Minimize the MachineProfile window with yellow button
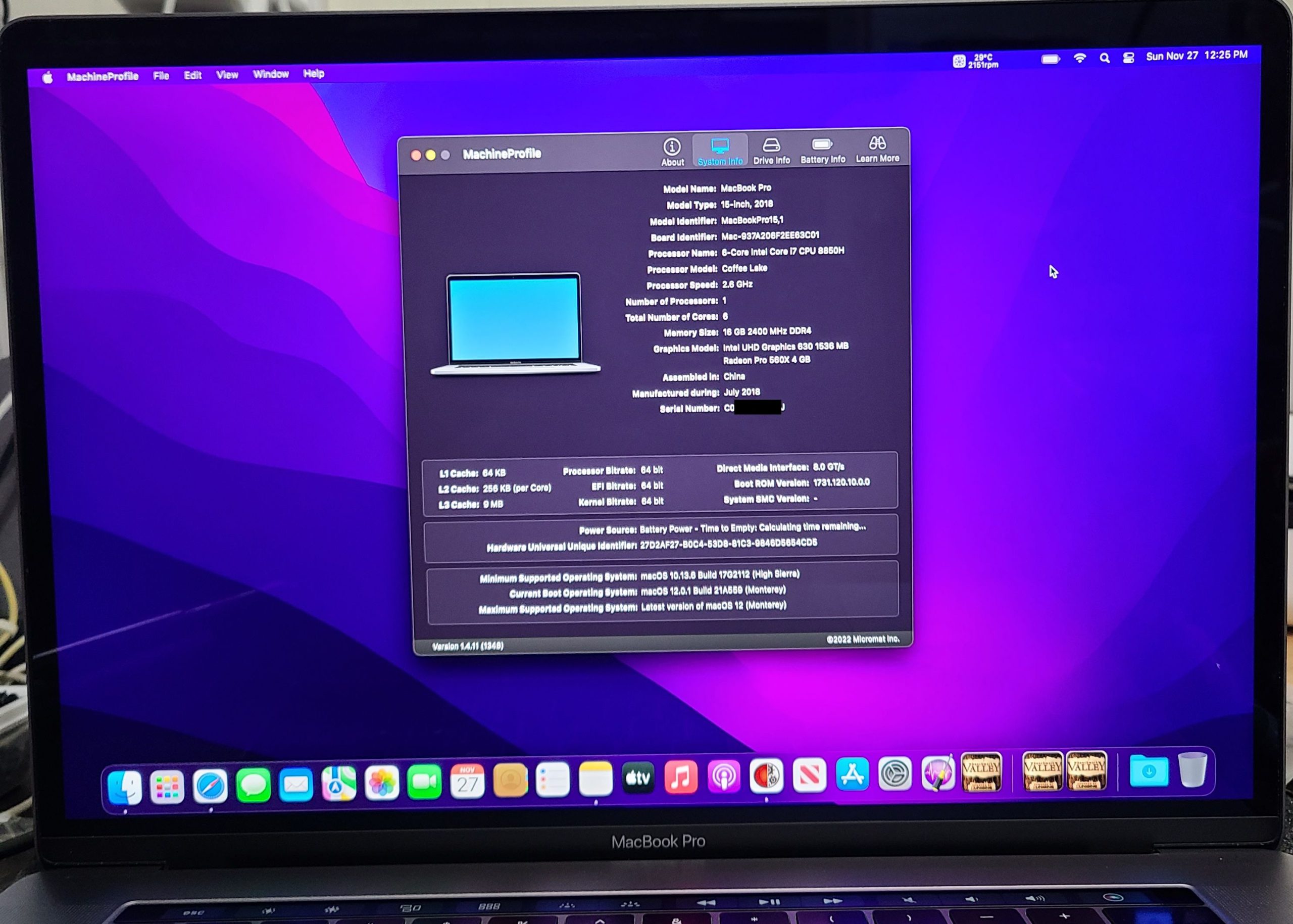The image size is (1293, 924). tap(431, 155)
